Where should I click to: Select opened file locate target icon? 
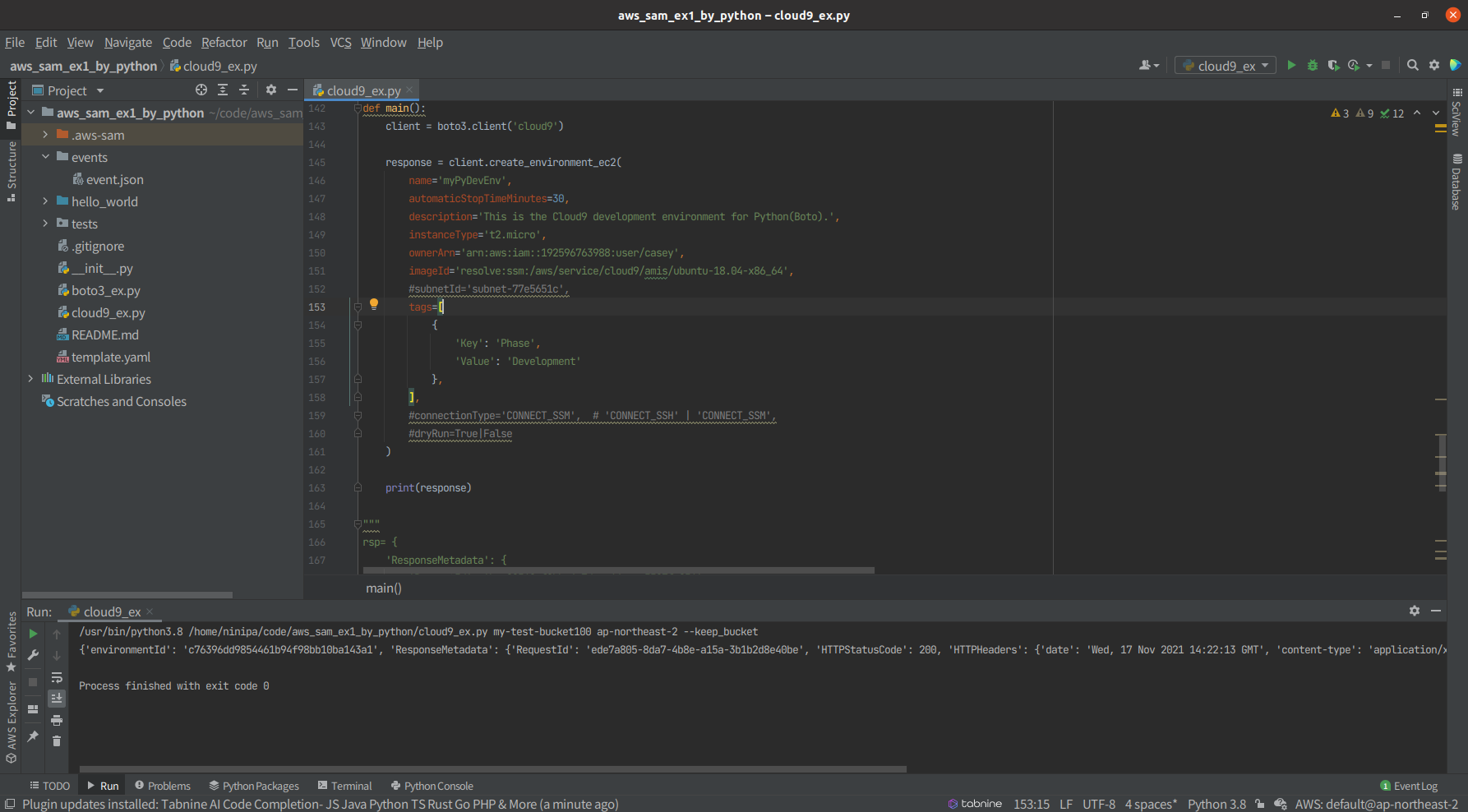201,90
